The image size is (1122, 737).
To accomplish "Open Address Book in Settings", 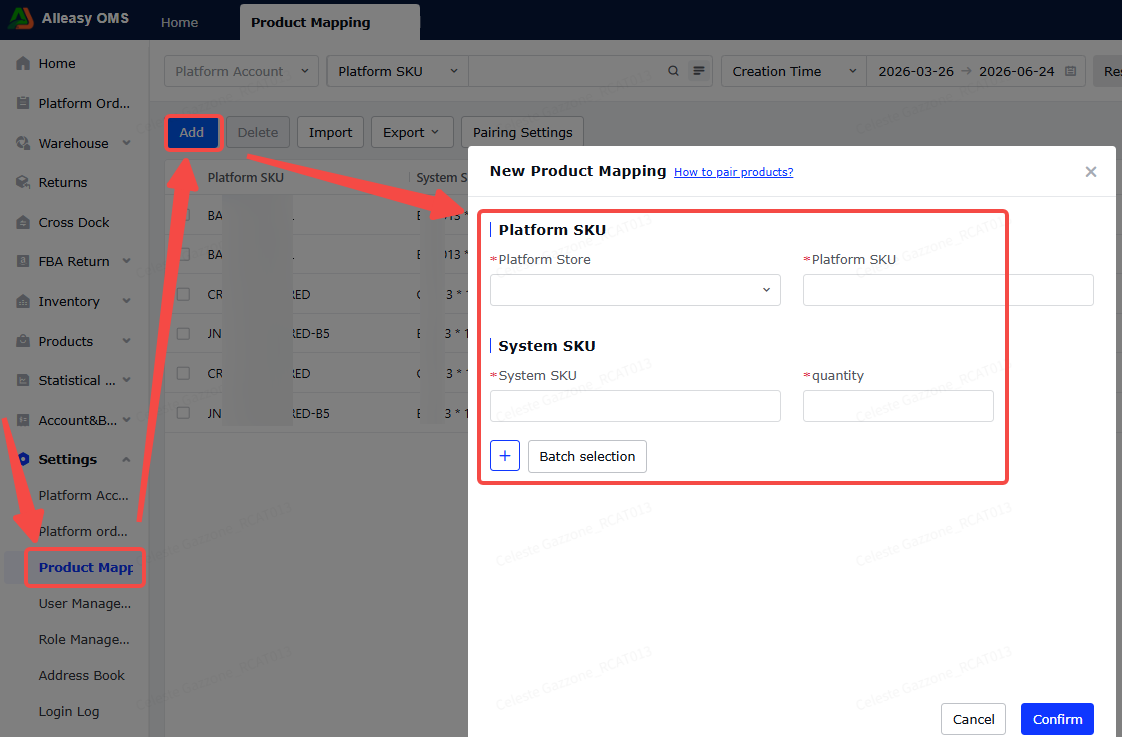I will pos(82,675).
